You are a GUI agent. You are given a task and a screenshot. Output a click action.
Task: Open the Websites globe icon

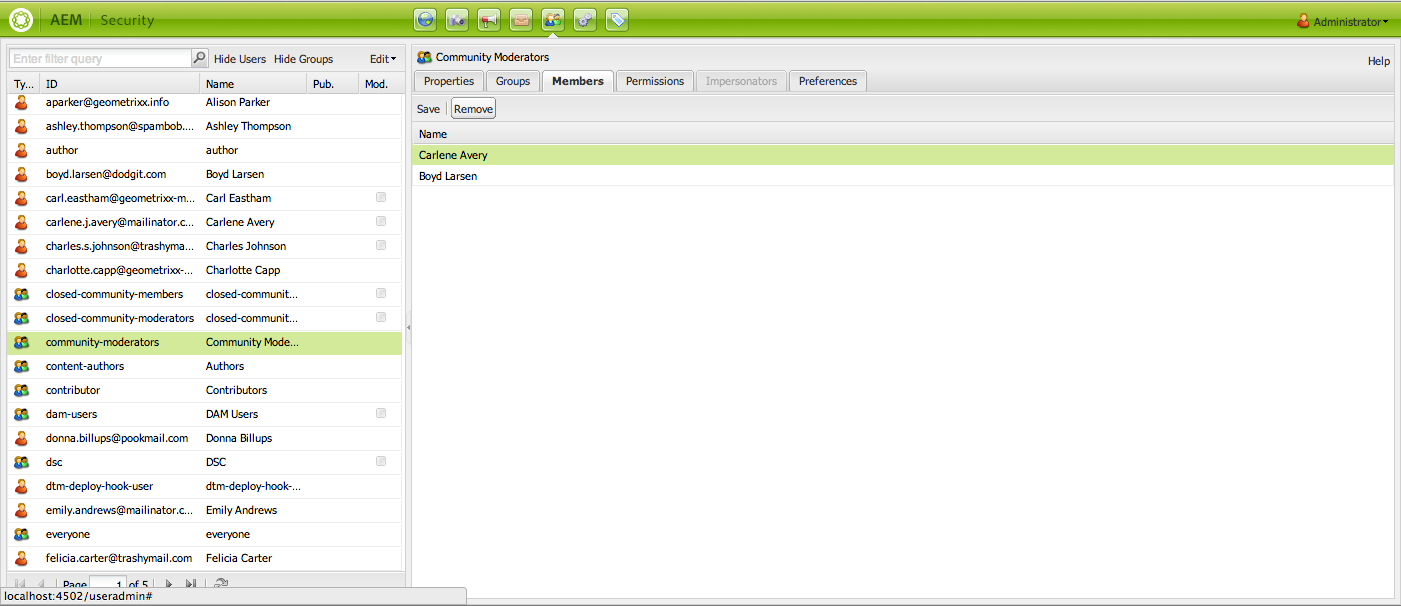pyautogui.click(x=427, y=19)
